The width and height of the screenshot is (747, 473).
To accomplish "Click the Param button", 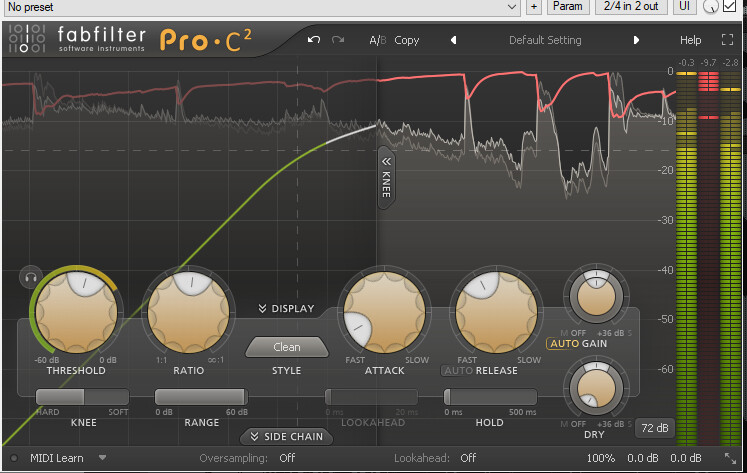I will [567, 7].
